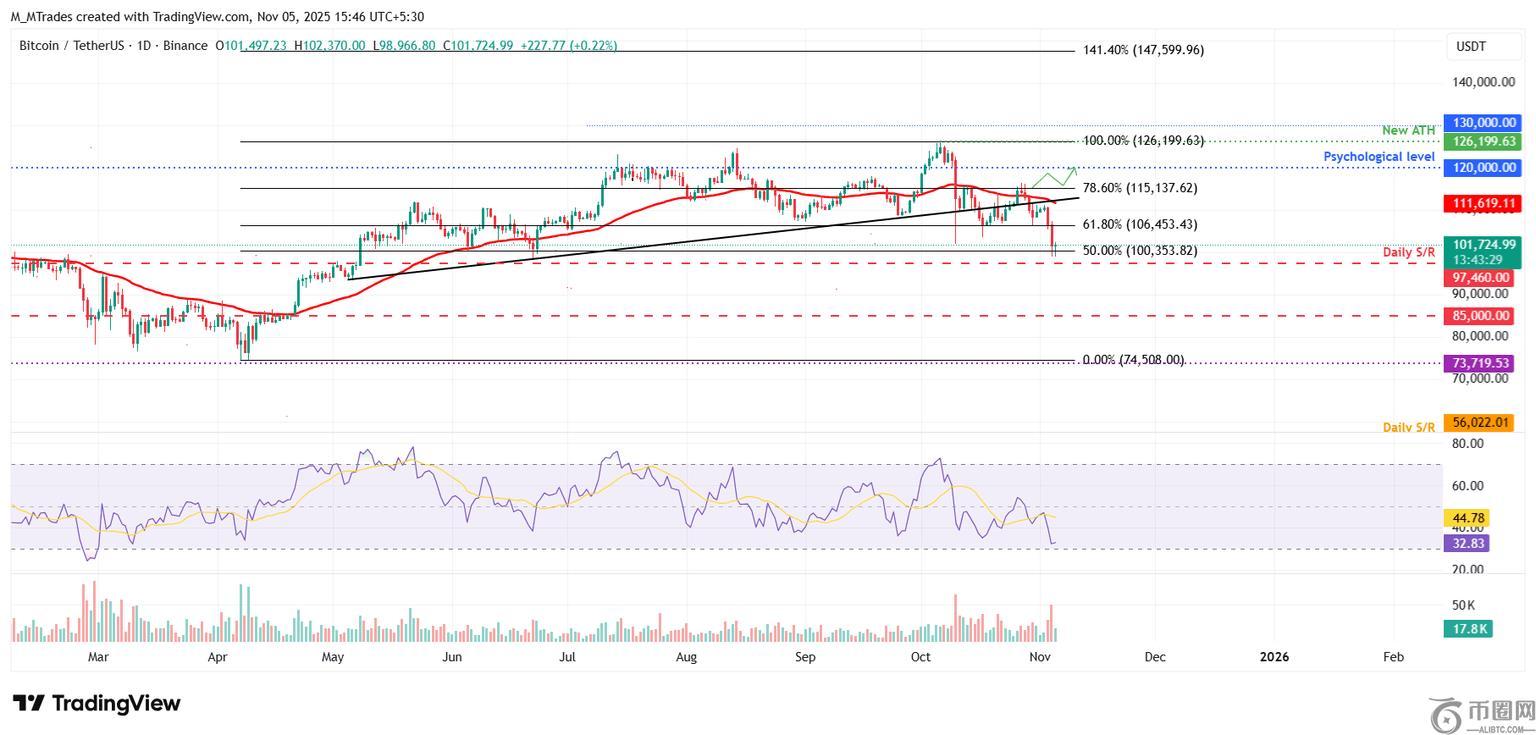The height and width of the screenshot is (735, 1536).
Task: Click the 141.40% Fibonacci extension label
Action: pyautogui.click(x=1143, y=50)
